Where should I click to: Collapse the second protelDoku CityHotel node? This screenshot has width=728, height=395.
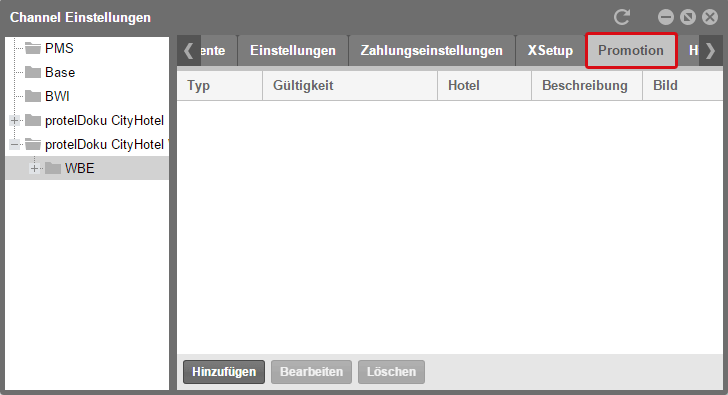pyautogui.click(x=14, y=144)
